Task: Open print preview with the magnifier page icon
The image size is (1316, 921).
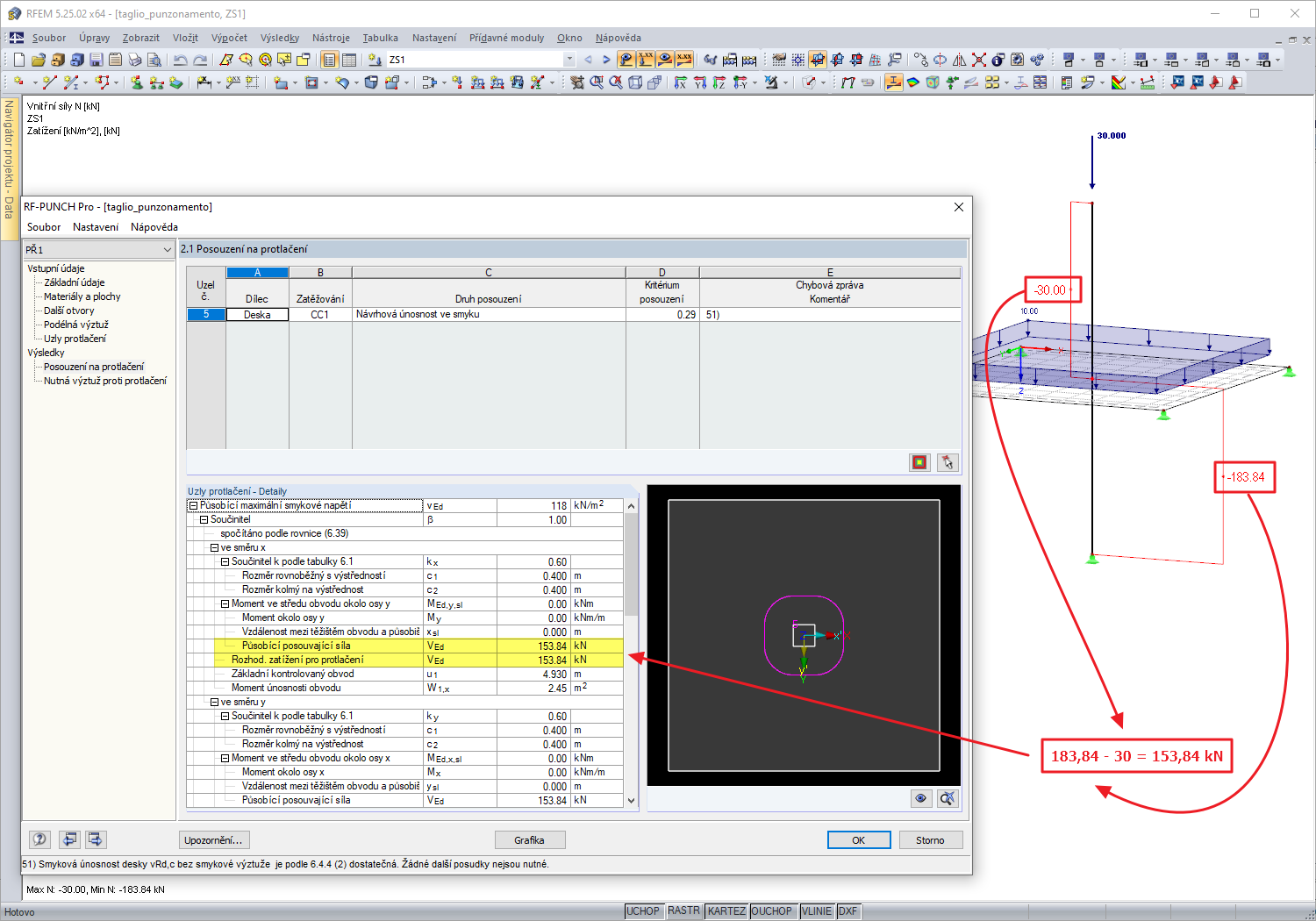Action: coord(154,60)
